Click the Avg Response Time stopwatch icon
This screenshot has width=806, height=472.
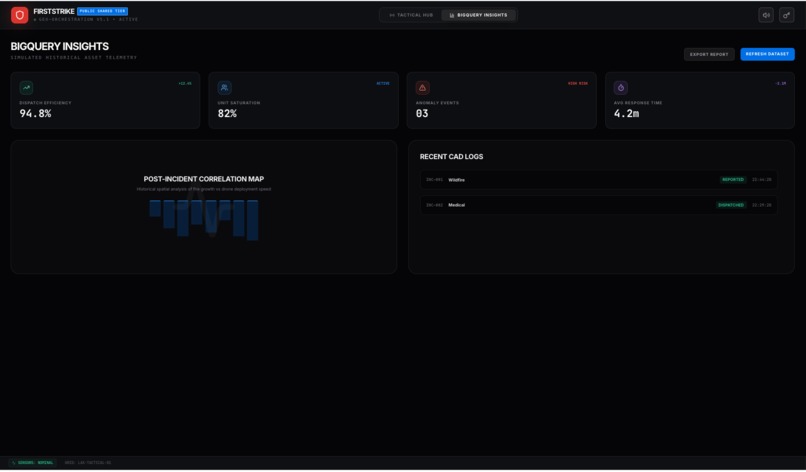click(620, 87)
